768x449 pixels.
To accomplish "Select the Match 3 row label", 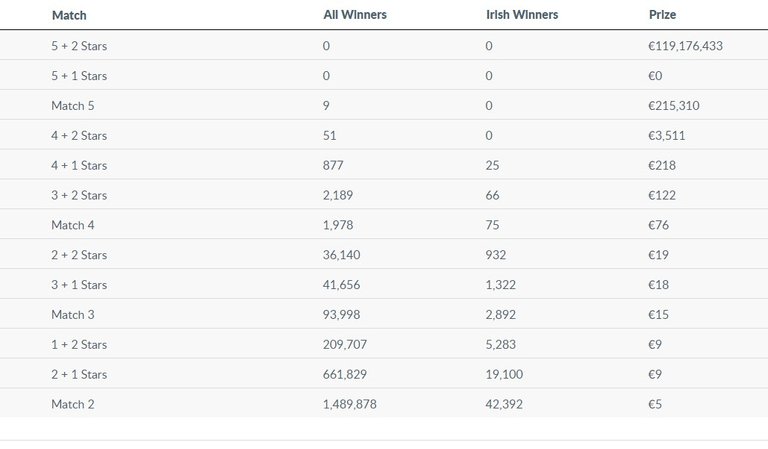I will point(73,315).
